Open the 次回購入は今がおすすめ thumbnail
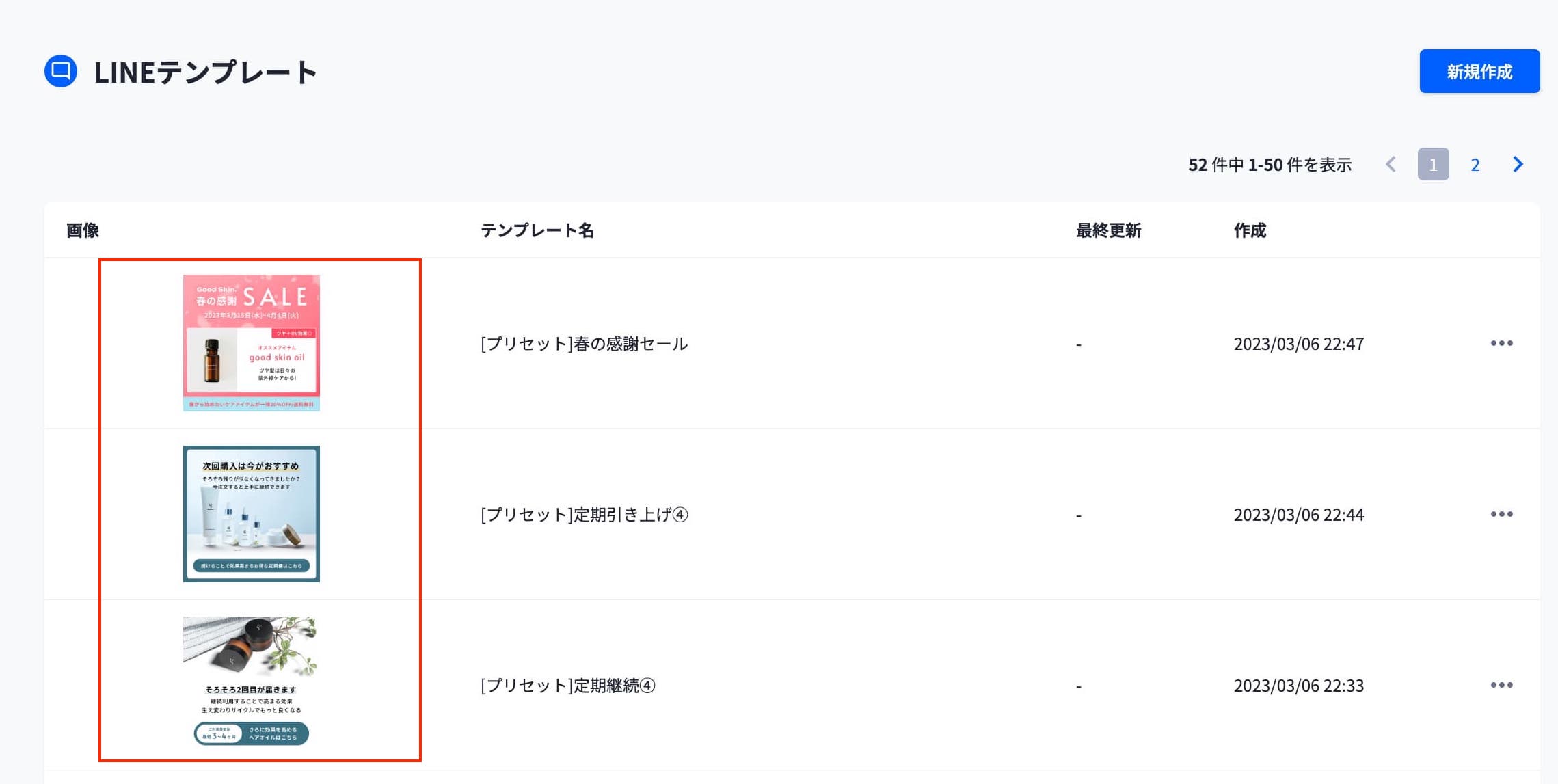This screenshot has width=1558, height=784. 252,514
